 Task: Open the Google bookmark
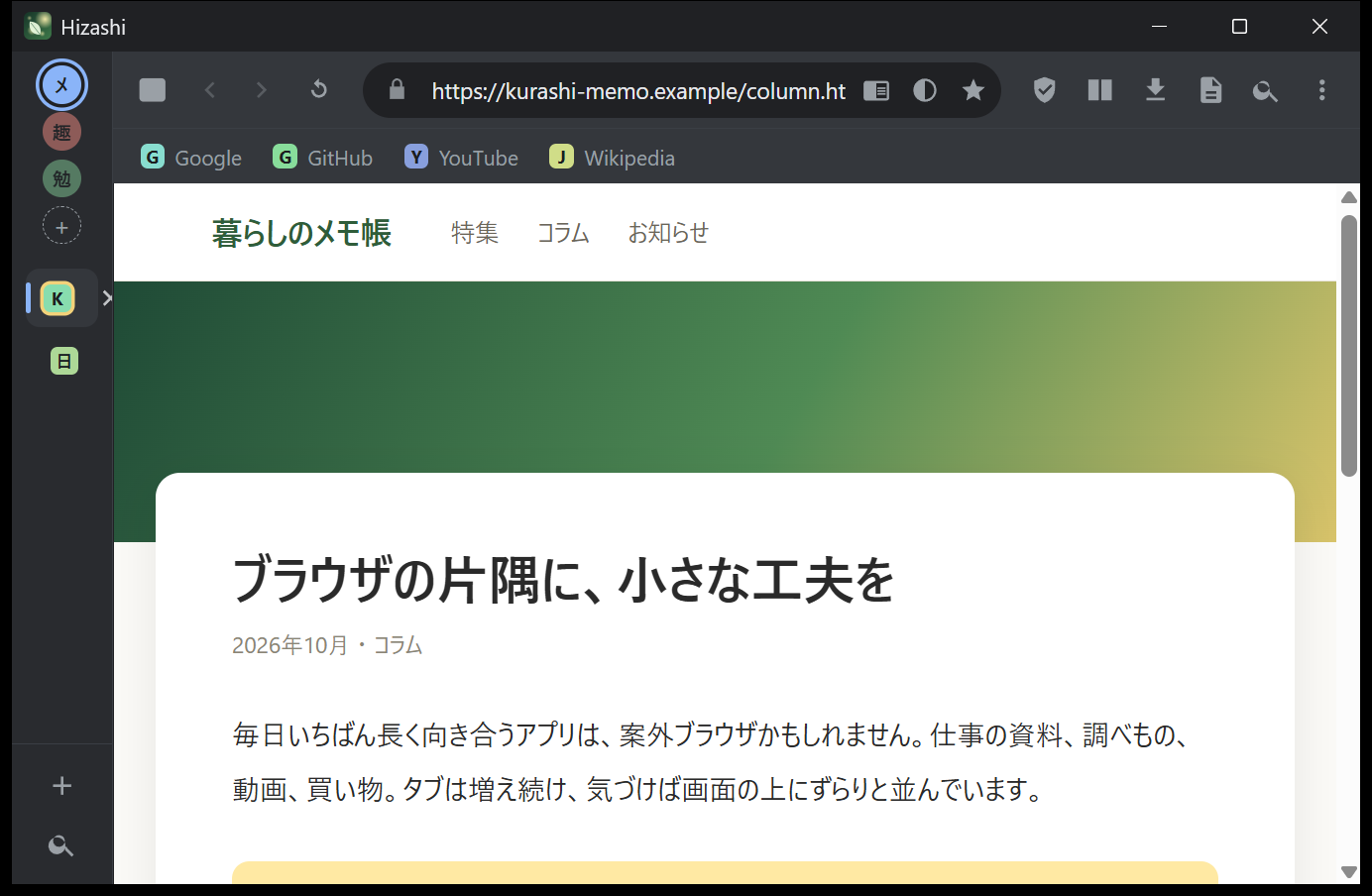(191, 158)
